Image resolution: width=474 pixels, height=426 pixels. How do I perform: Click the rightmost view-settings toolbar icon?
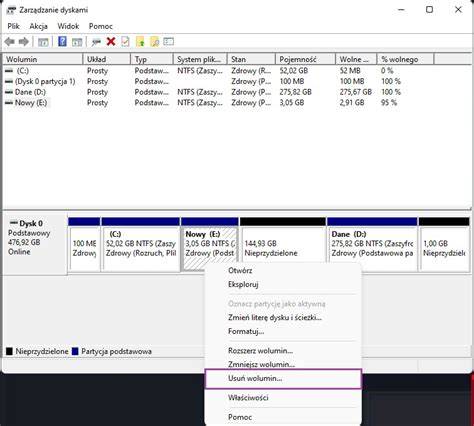tap(169, 42)
